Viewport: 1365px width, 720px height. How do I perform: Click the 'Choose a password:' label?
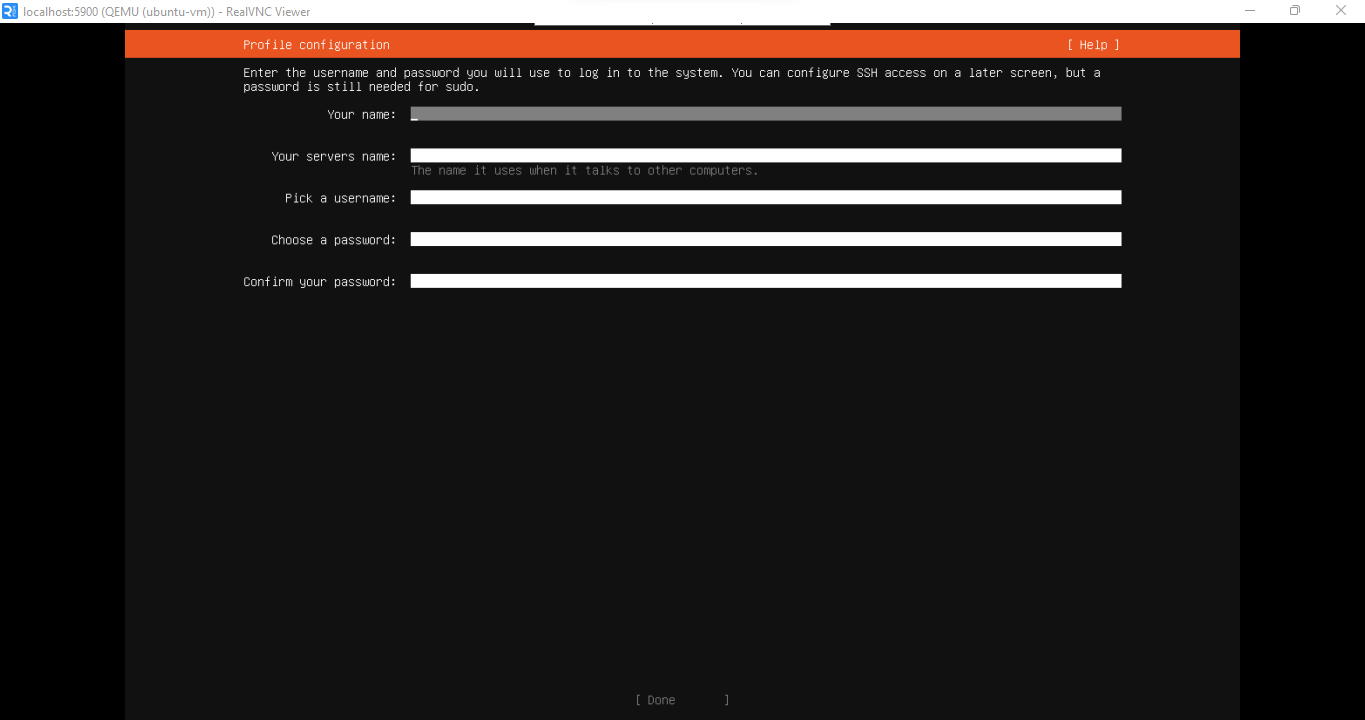coord(334,241)
